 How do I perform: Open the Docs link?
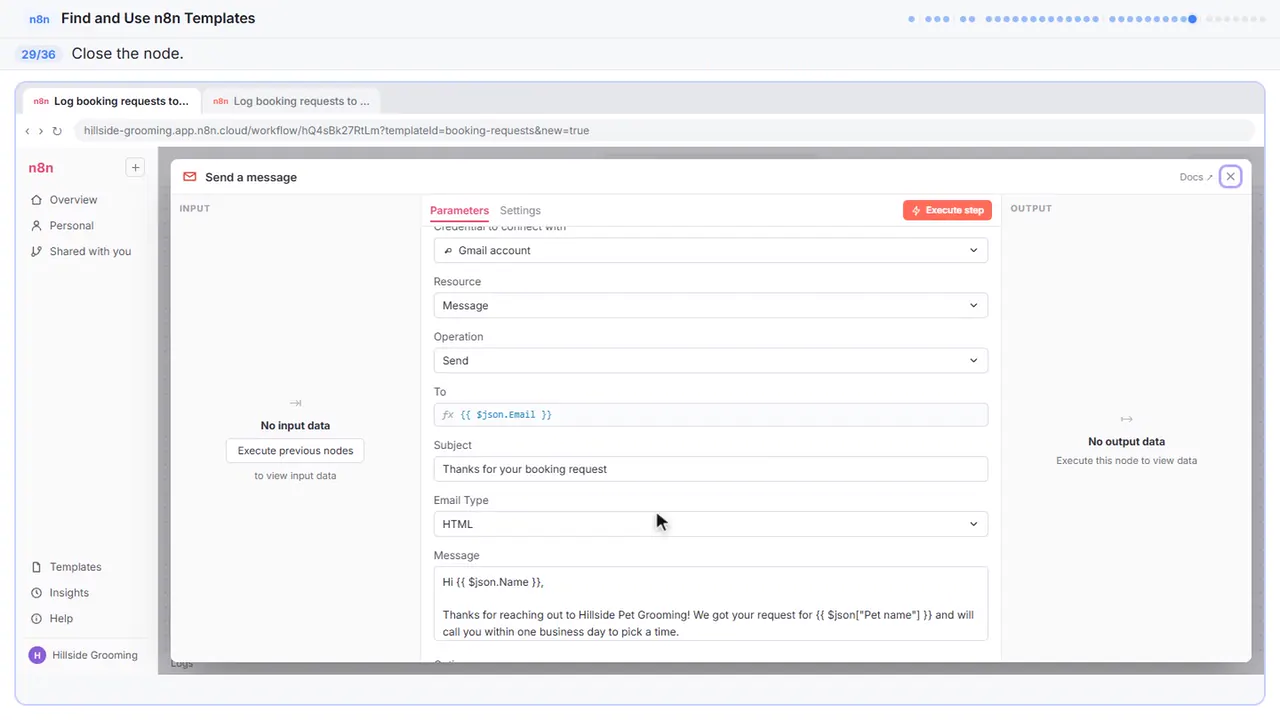point(1196,177)
